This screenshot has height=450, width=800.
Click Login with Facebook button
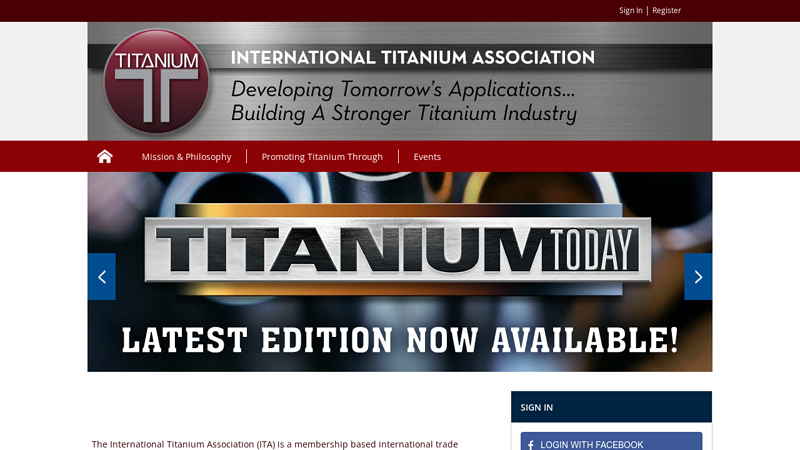[x=611, y=442]
